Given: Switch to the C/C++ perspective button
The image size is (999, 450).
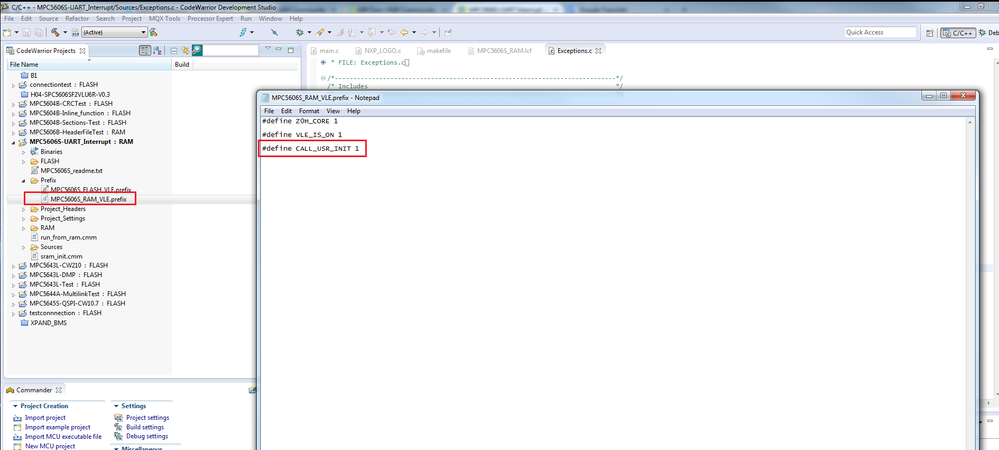Looking at the screenshot, I should 958,33.
